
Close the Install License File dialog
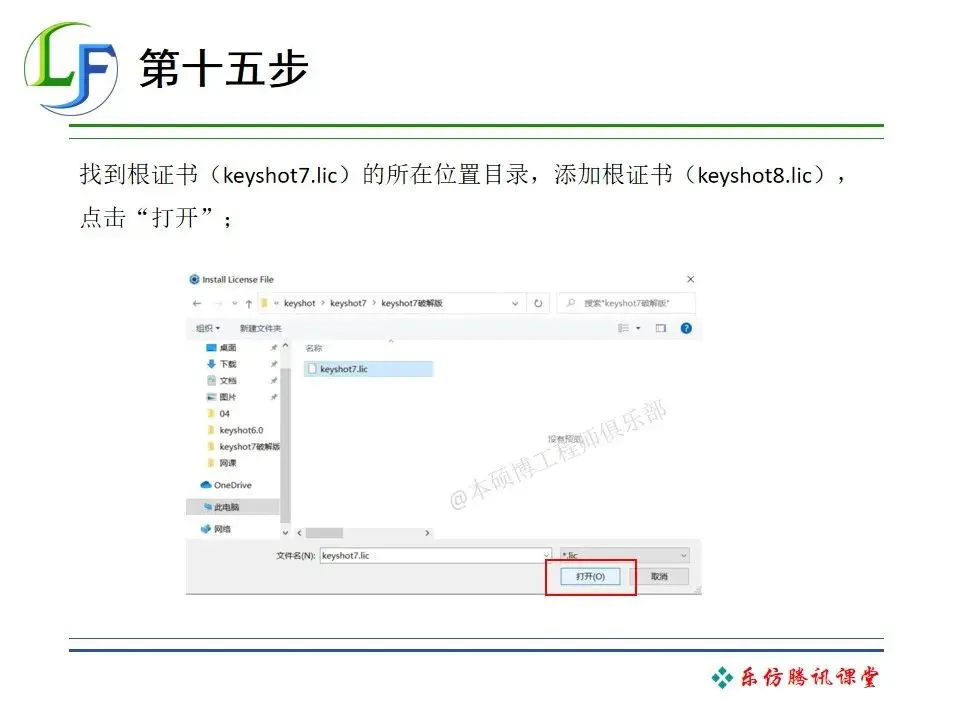[691, 279]
